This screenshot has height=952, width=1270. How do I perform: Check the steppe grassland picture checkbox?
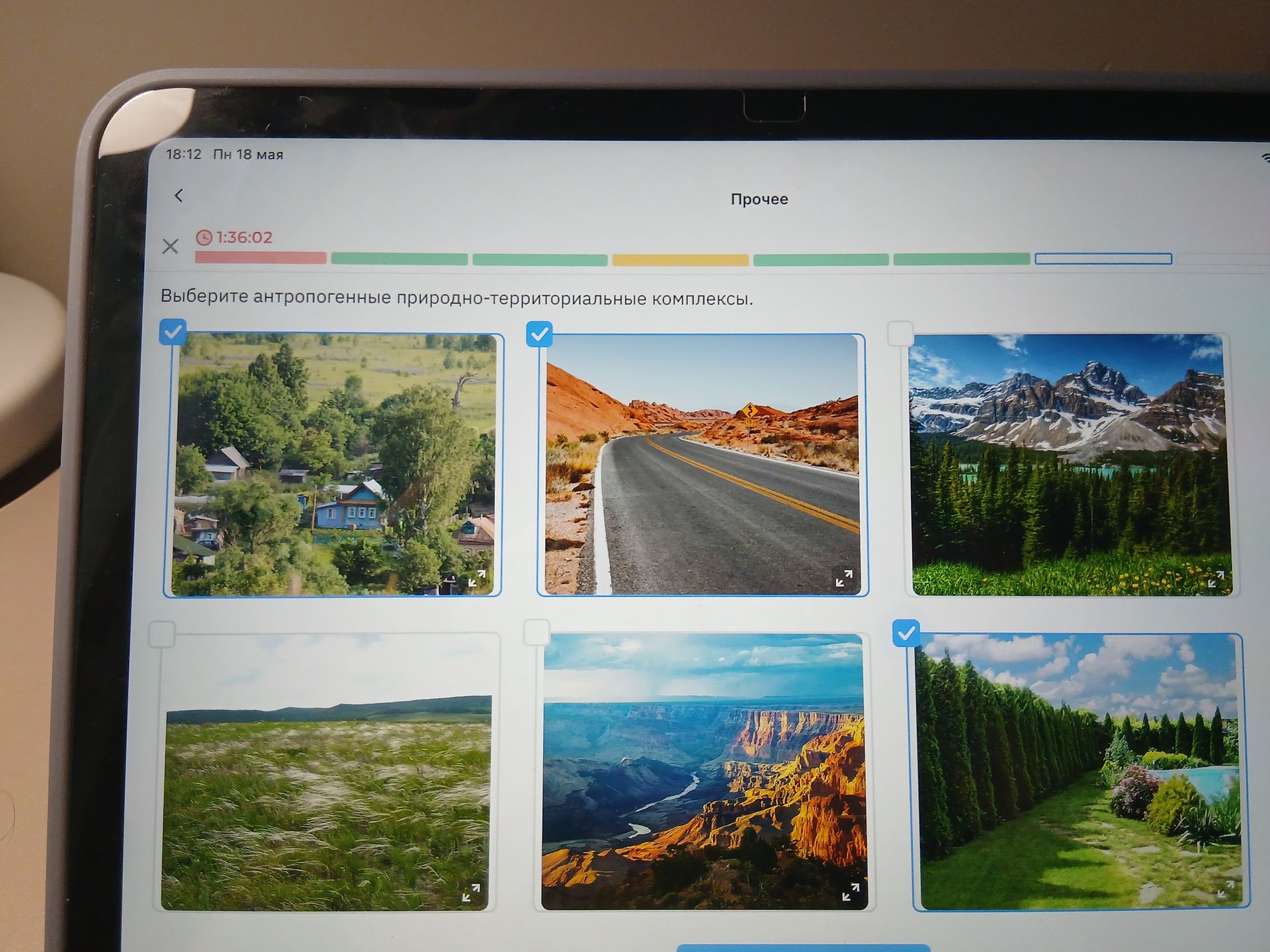click(162, 634)
